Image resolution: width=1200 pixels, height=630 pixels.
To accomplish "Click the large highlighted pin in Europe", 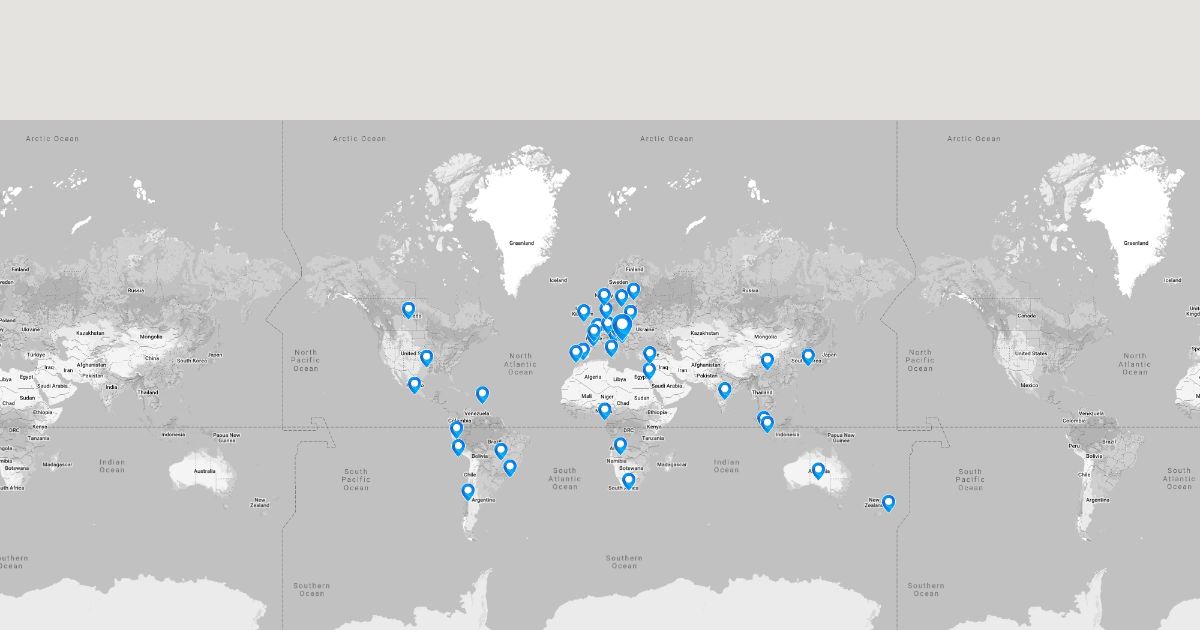I will [622, 326].
